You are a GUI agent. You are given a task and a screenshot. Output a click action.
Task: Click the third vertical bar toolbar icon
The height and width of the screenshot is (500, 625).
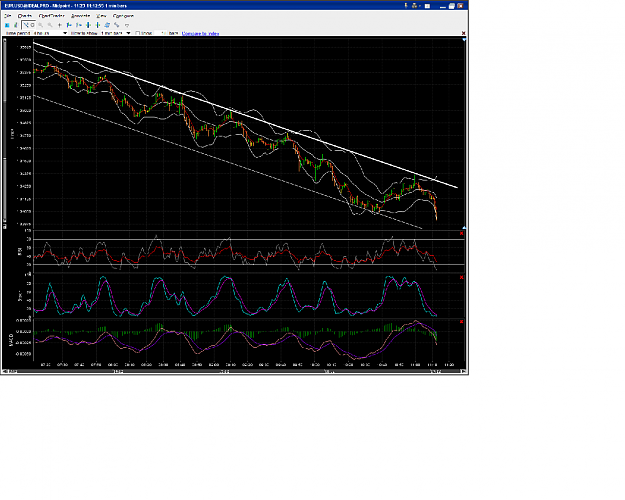[88, 25]
